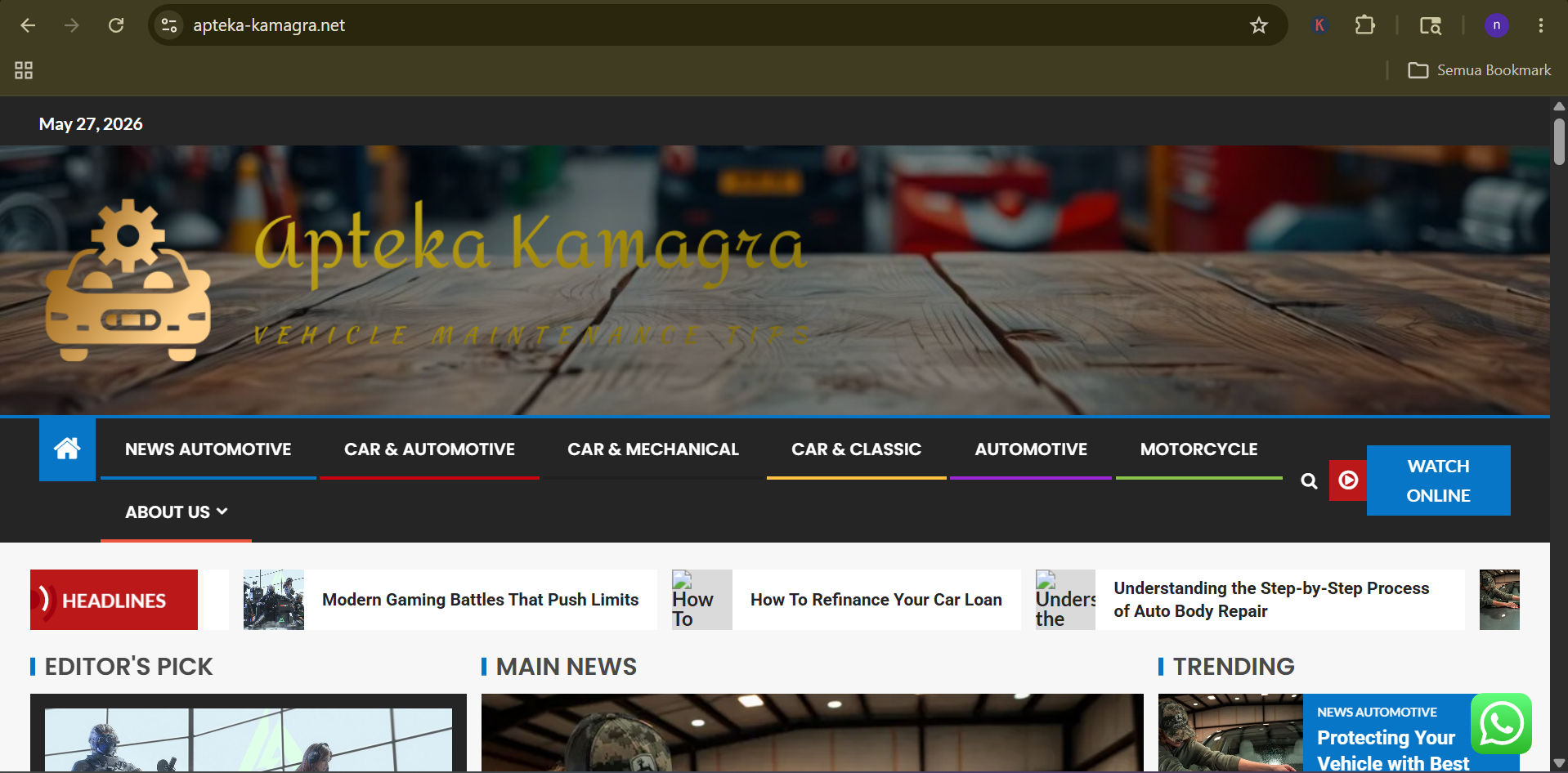Image resolution: width=1568 pixels, height=773 pixels.
Task: Expand the ABOUT US dropdown menu
Action: tap(176, 512)
